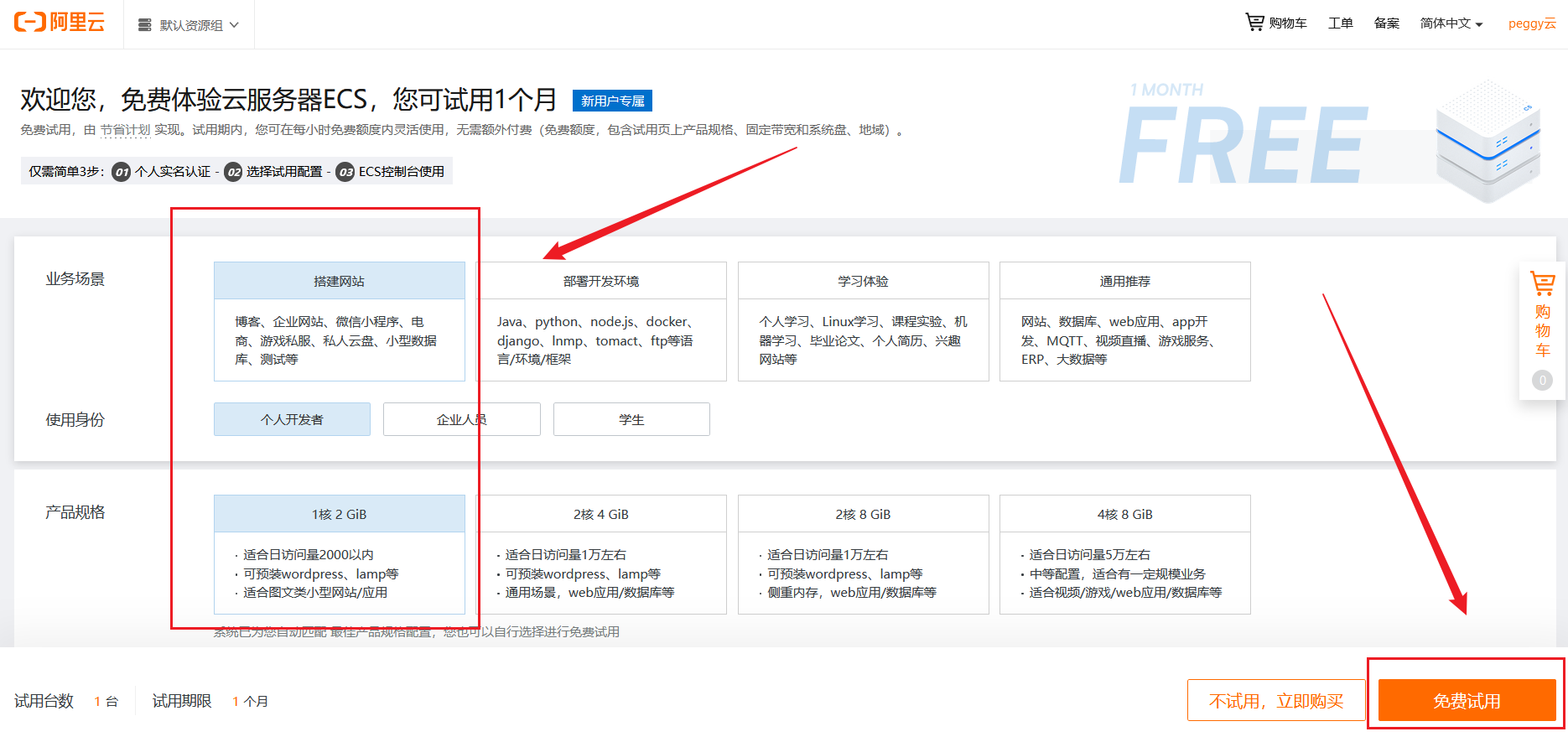Click text 适合日访问量2000以内

309,554
